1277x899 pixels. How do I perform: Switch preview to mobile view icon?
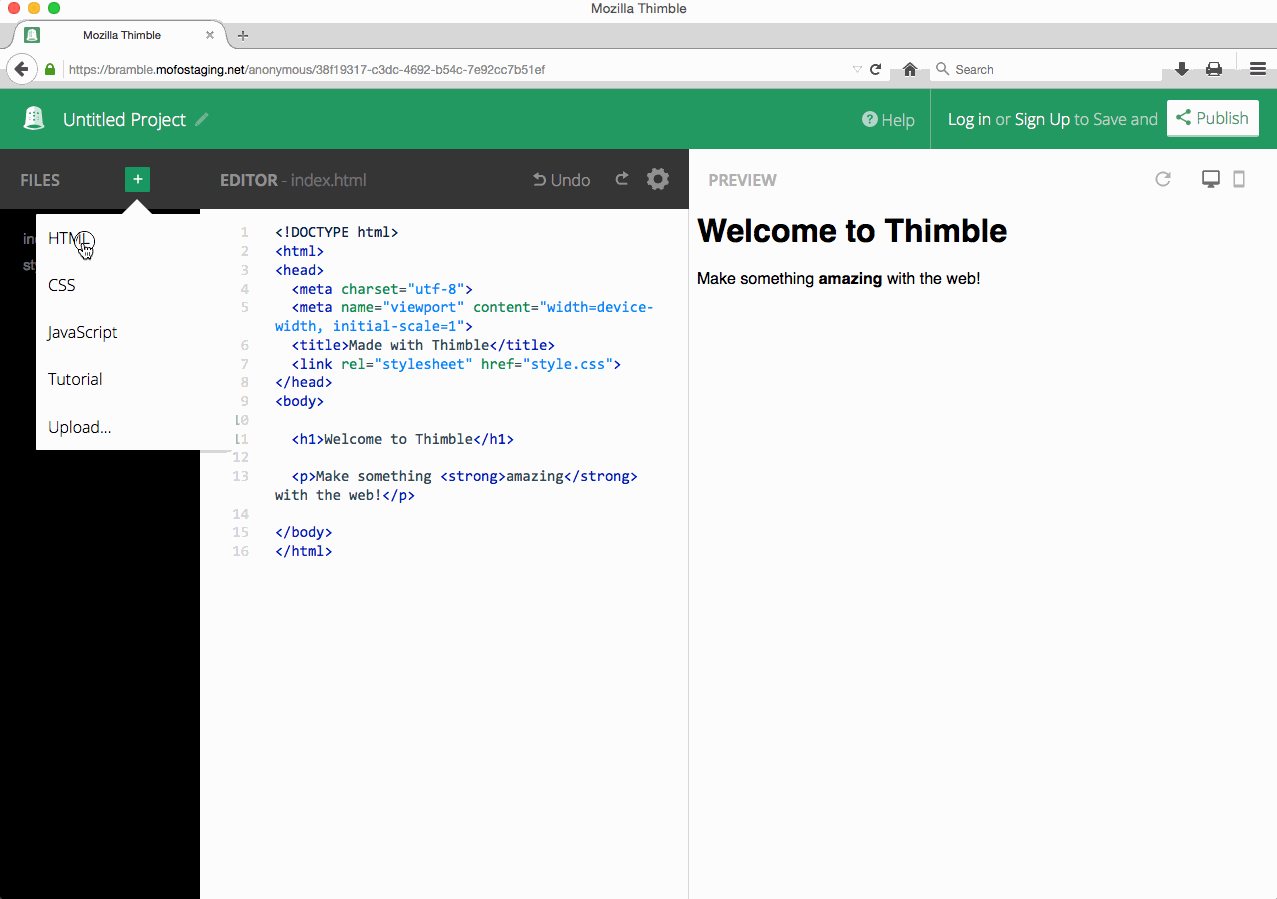1239,178
